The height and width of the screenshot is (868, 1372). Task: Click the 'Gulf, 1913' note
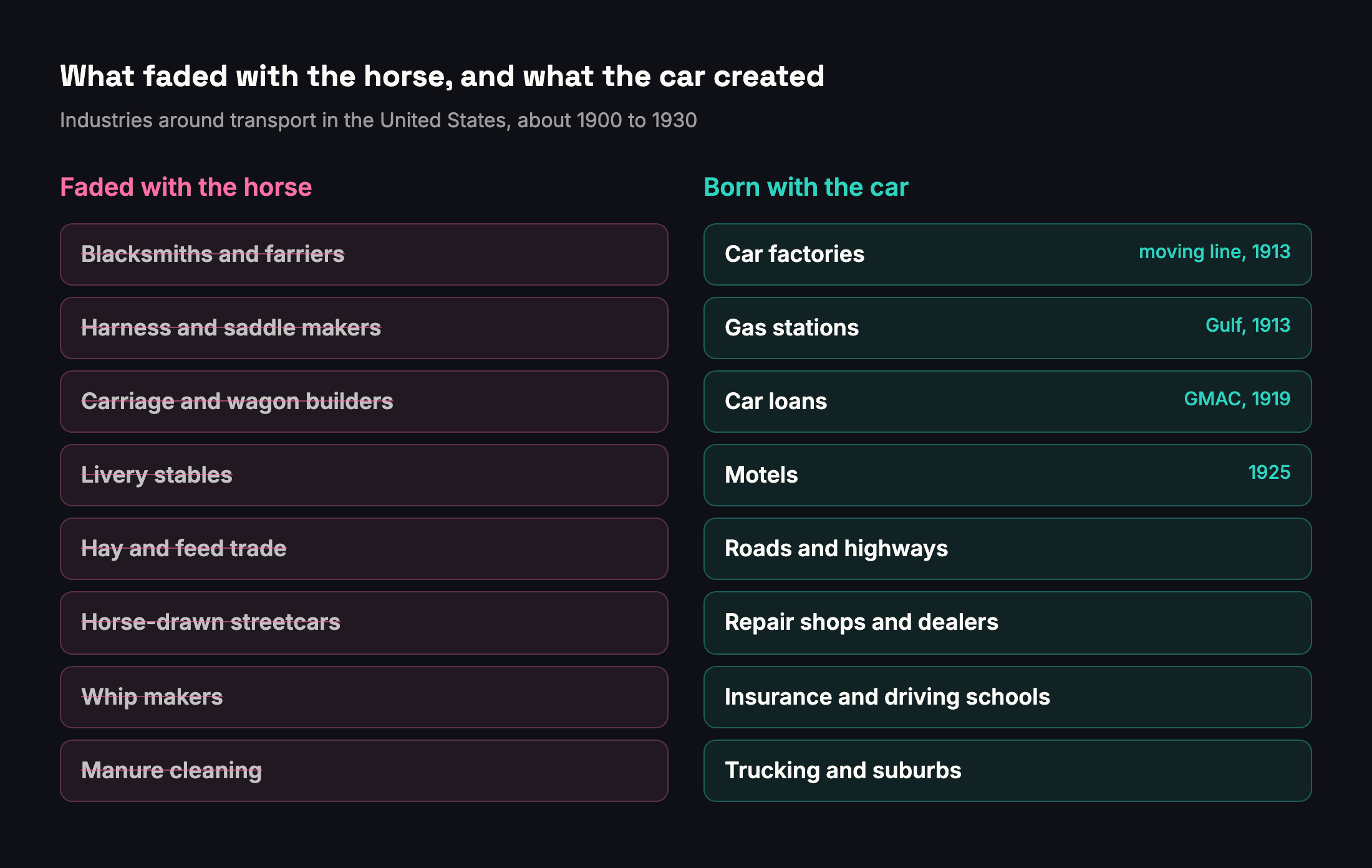coord(1248,325)
